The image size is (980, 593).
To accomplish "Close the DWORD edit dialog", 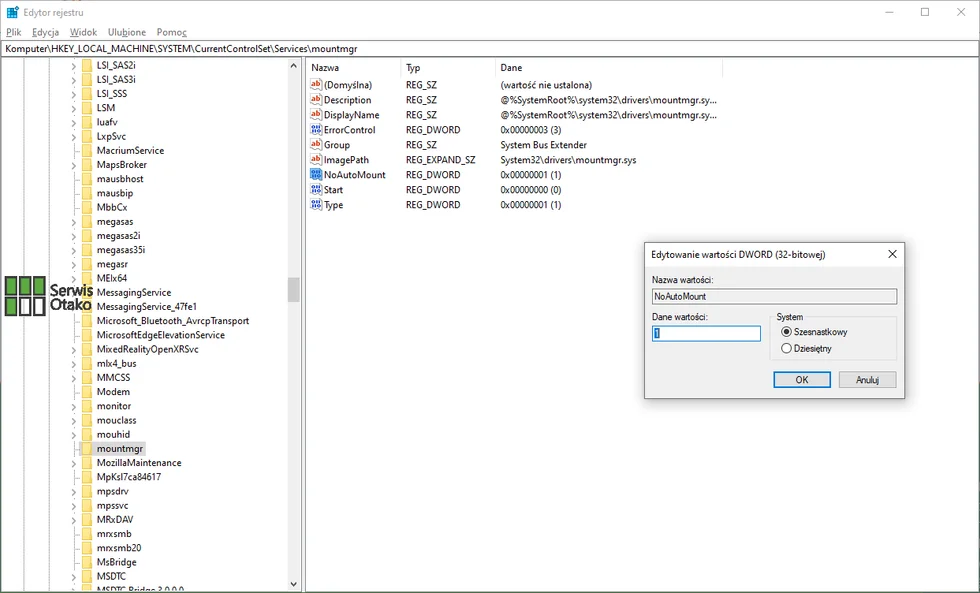I will tap(892, 254).
